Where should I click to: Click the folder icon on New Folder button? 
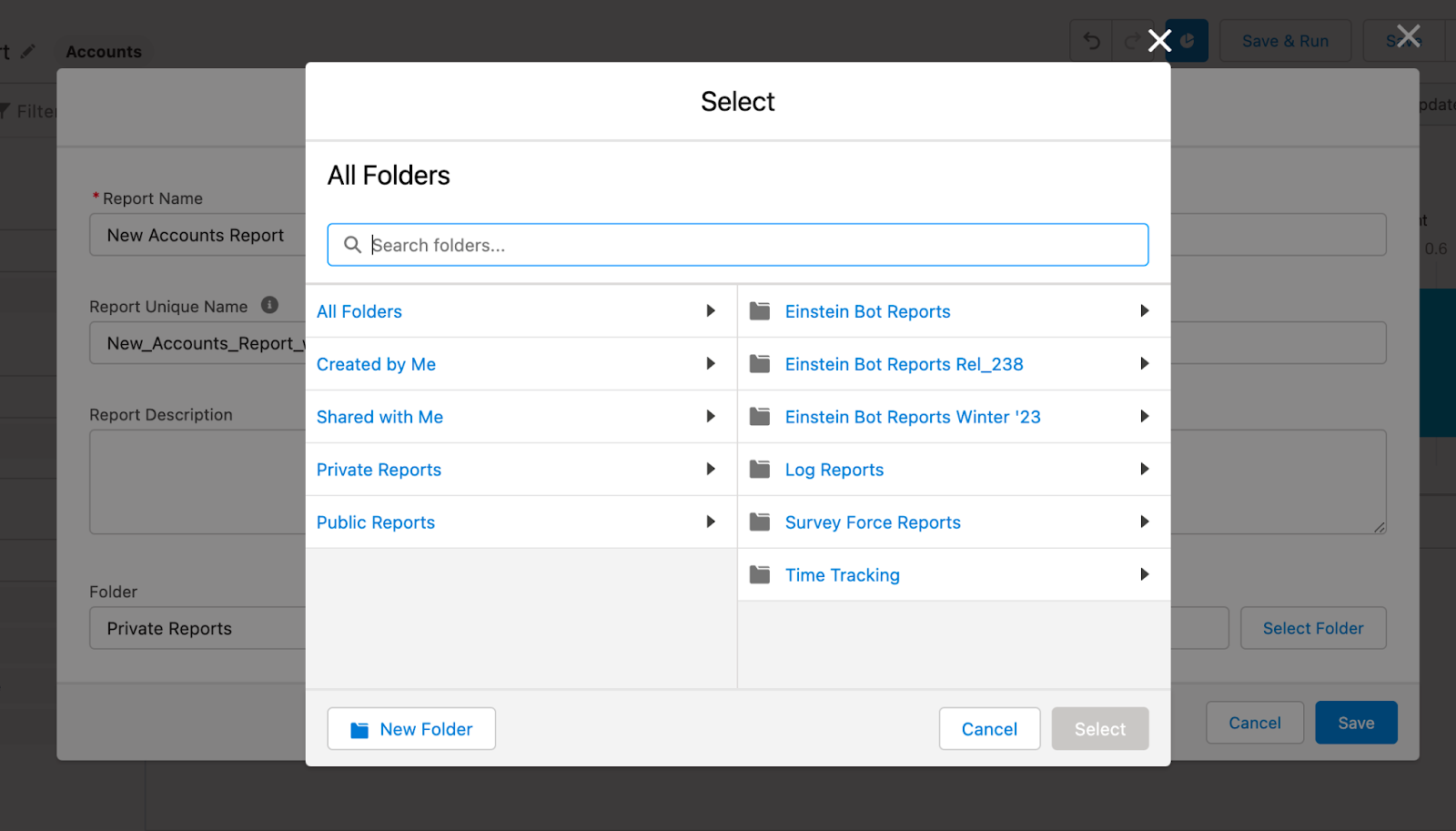(359, 730)
